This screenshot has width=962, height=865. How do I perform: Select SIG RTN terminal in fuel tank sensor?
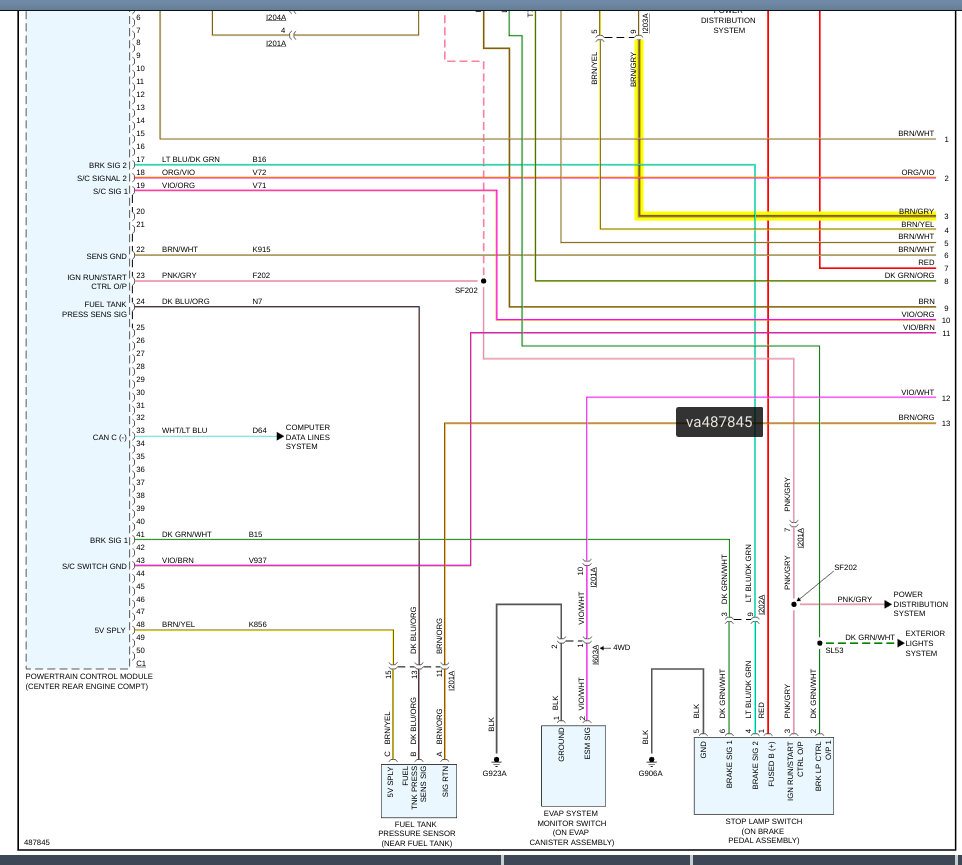(x=445, y=782)
